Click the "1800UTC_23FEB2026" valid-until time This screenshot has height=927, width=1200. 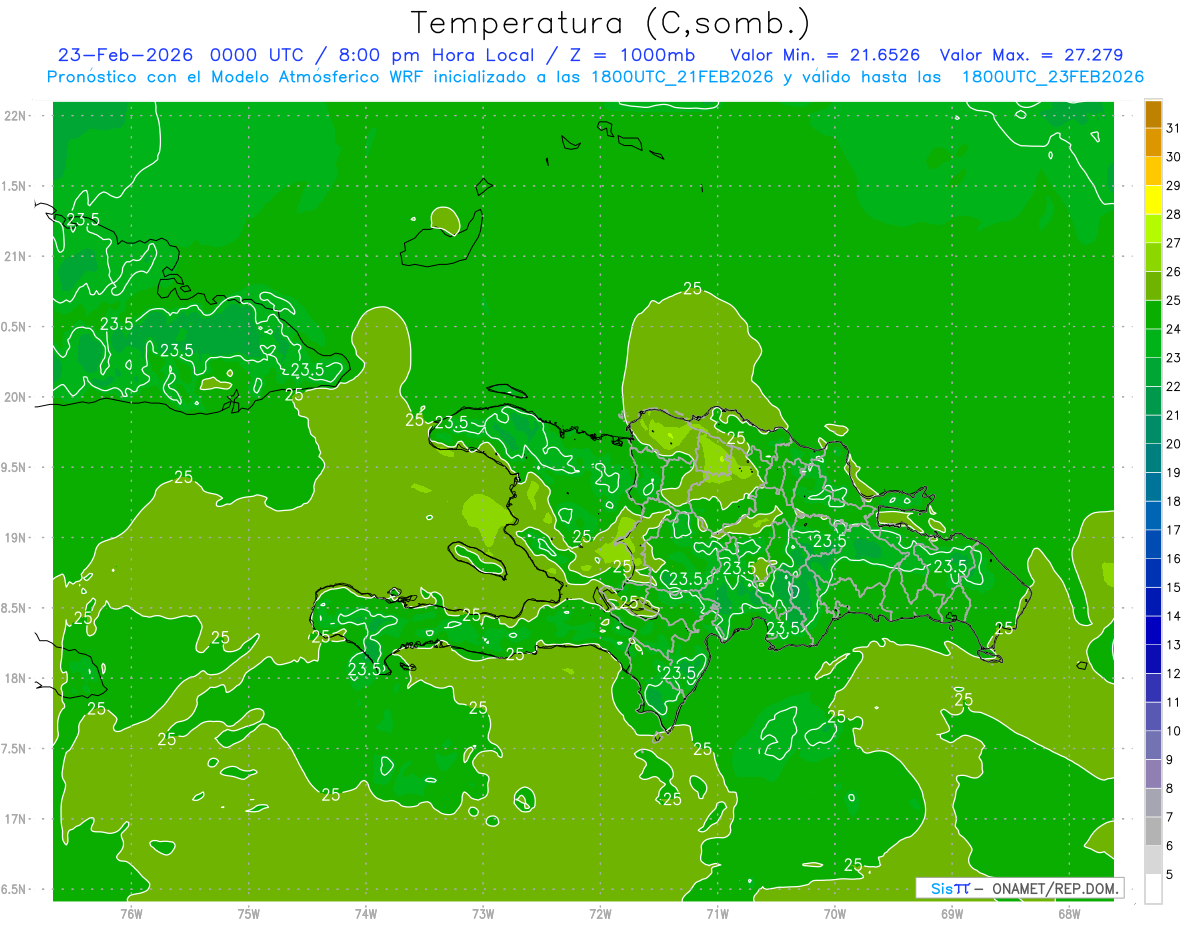coord(1052,77)
